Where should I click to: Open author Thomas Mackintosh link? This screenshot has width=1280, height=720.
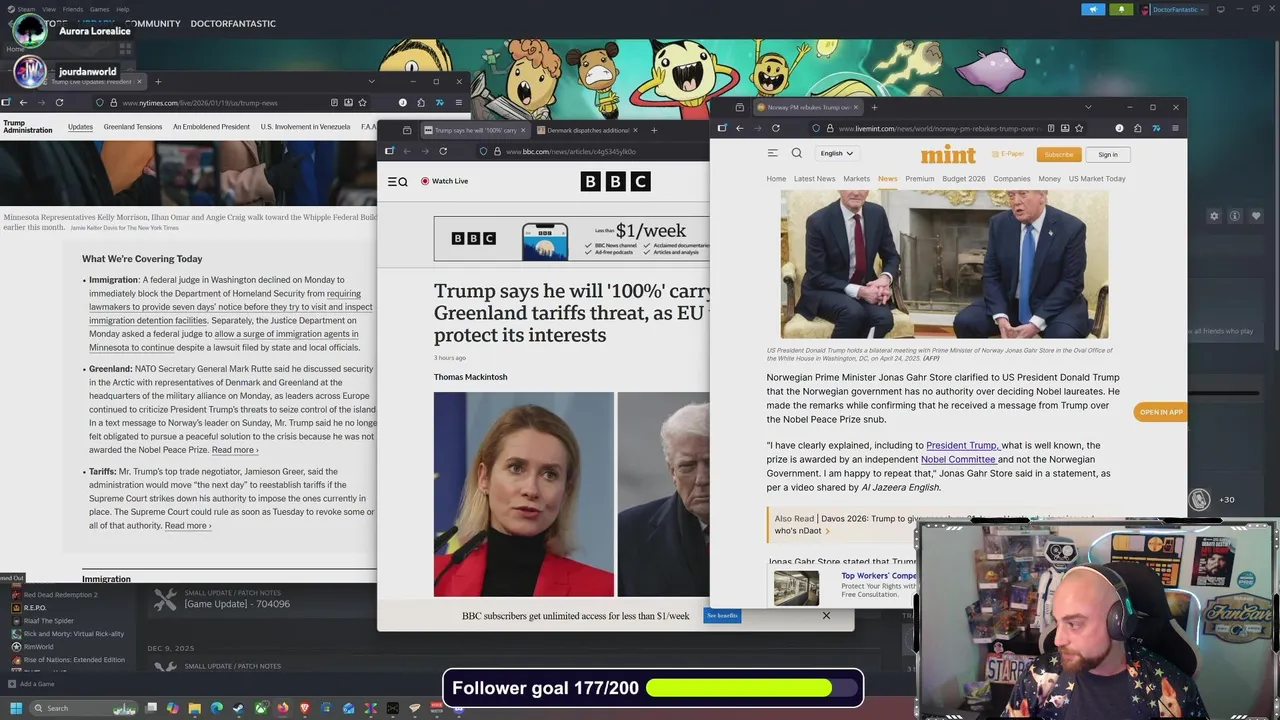(470, 377)
